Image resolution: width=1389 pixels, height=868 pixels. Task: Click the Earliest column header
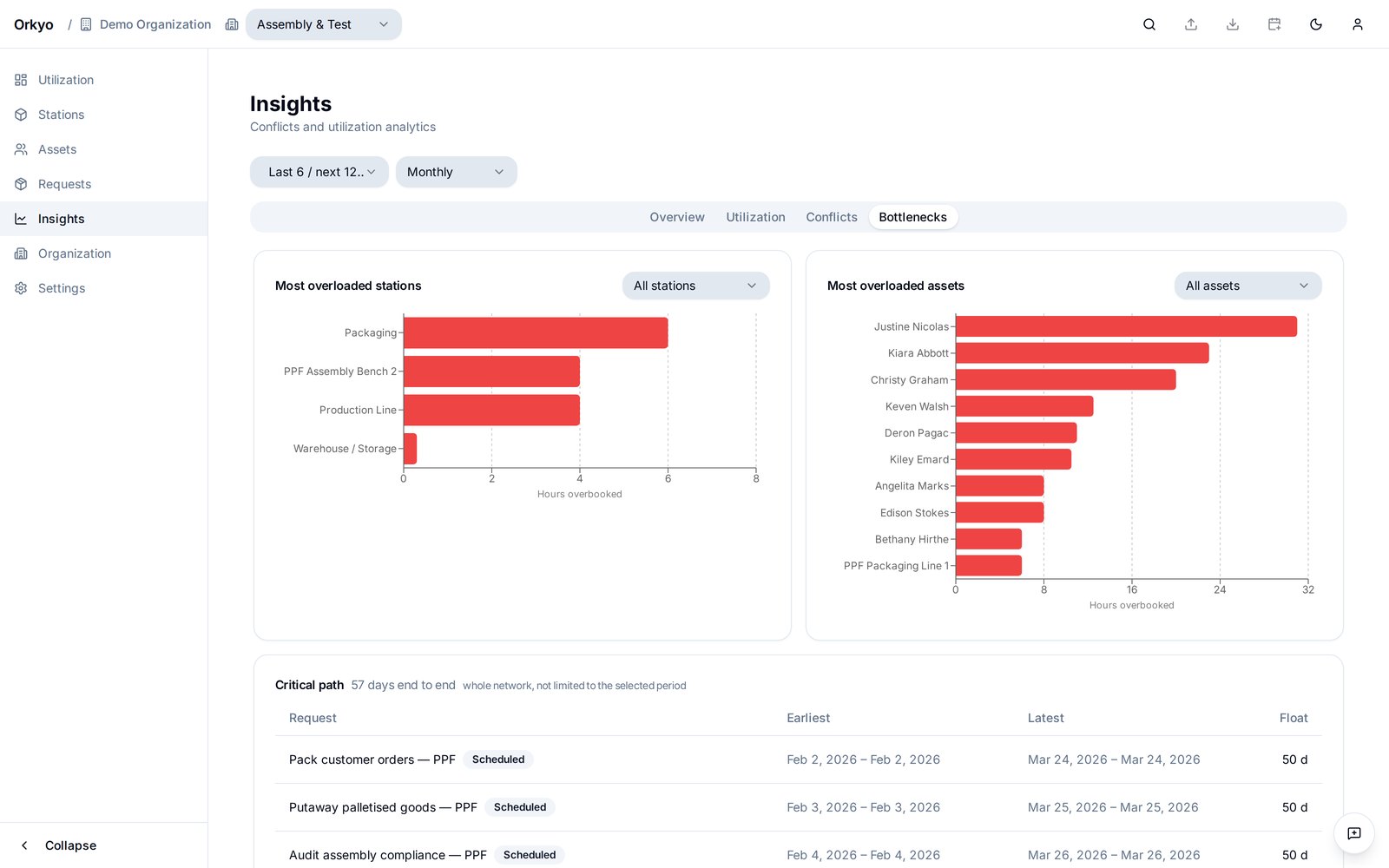click(808, 718)
